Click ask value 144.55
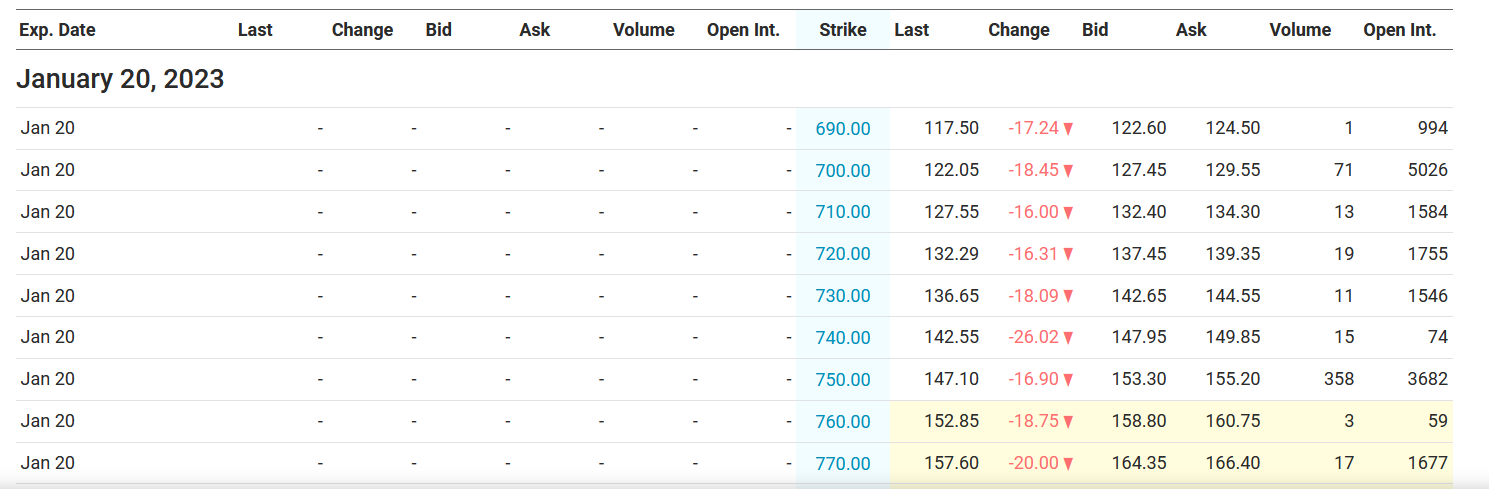Screen dimensions: 1489x495 (x=1233, y=296)
